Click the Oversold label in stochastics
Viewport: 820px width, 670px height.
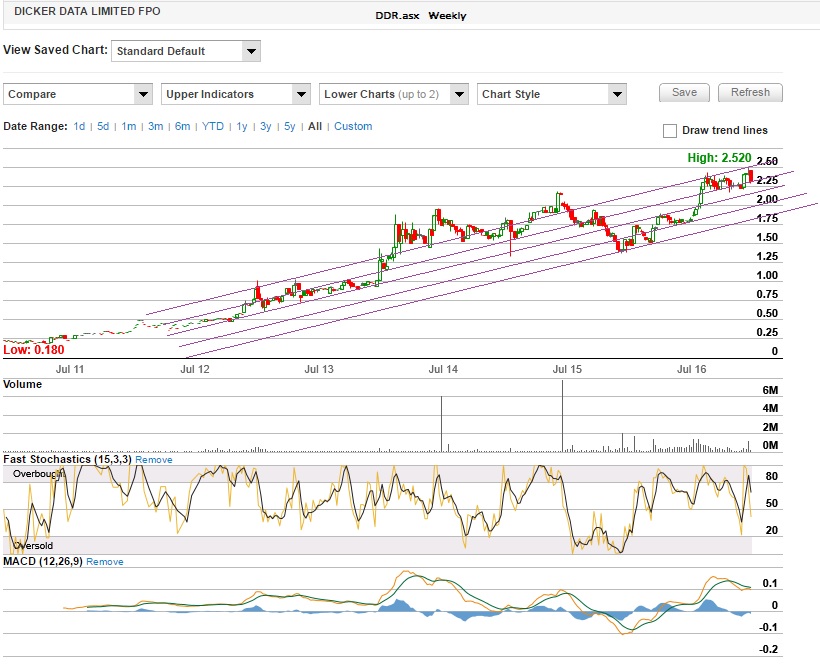coord(32,546)
